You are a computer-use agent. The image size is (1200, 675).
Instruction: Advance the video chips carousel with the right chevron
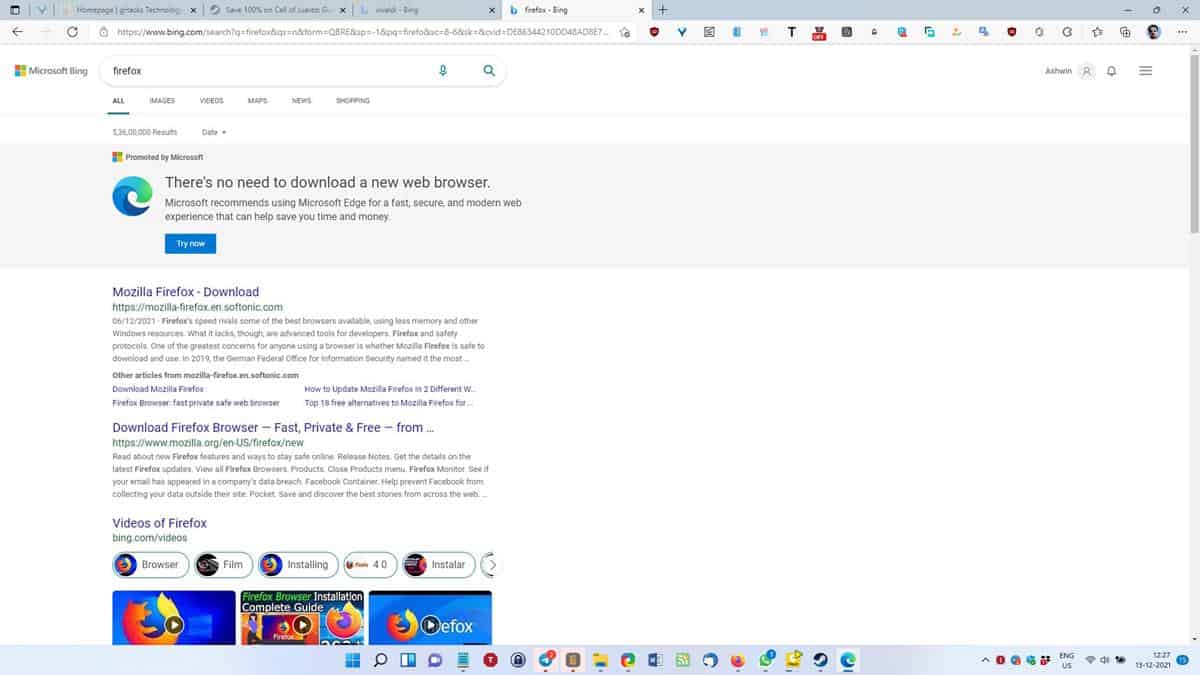pos(491,564)
